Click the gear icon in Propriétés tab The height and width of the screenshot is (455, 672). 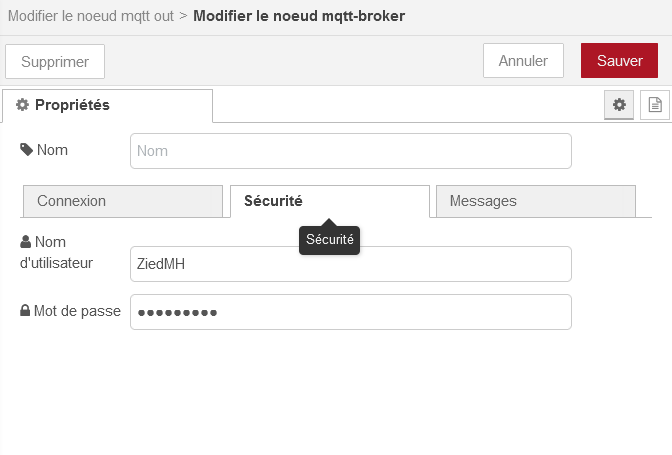(22, 105)
